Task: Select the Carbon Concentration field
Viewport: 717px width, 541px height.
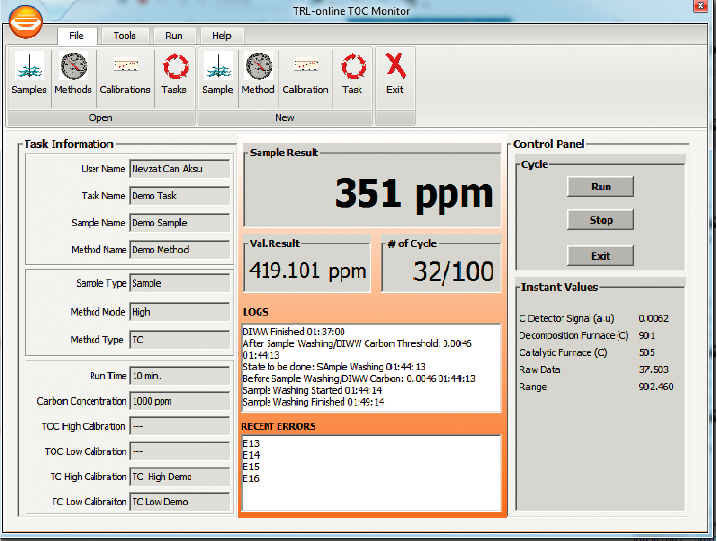Action: (180, 401)
